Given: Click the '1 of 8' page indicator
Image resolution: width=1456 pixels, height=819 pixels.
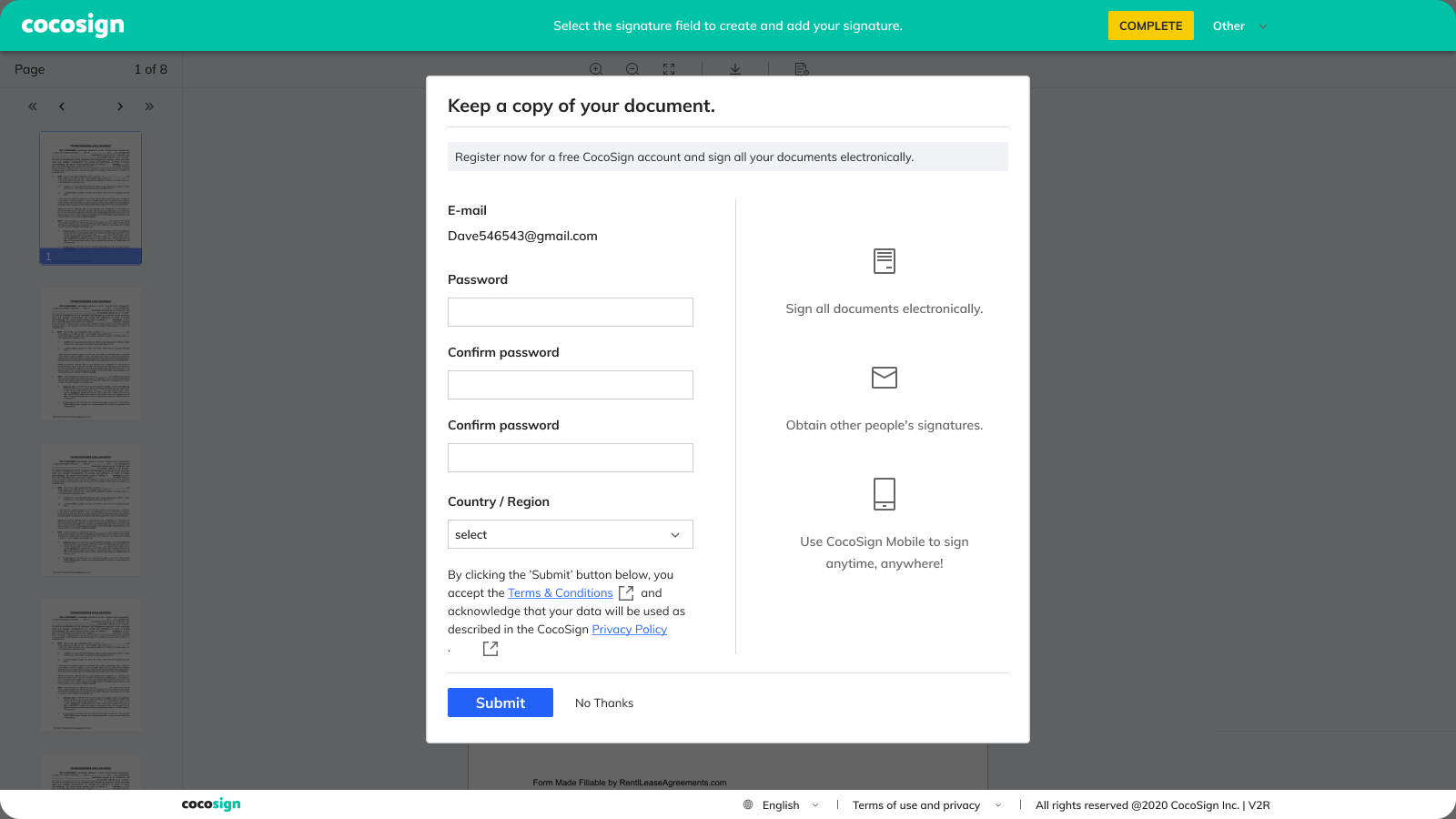Looking at the screenshot, I should pyautogui.click(x=151, y=69).
